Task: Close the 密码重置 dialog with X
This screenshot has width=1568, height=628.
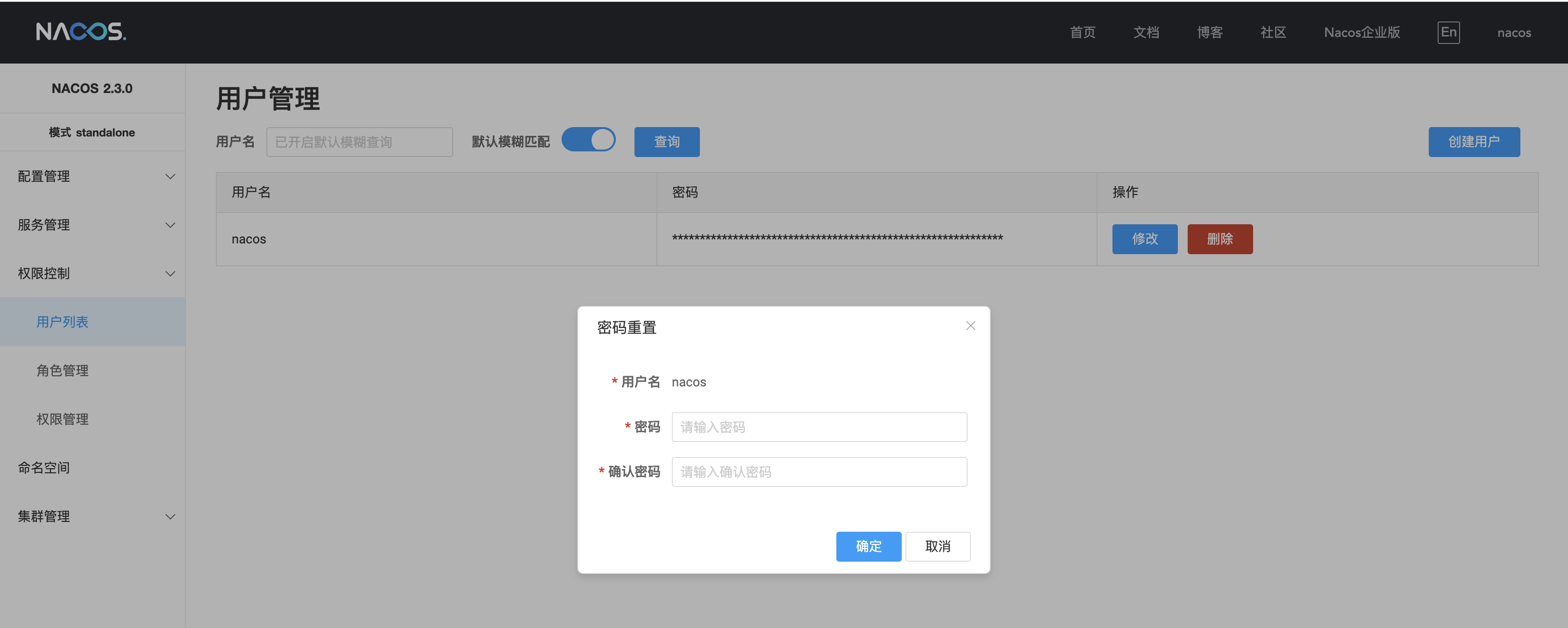Action: click(x=970, y=326)
